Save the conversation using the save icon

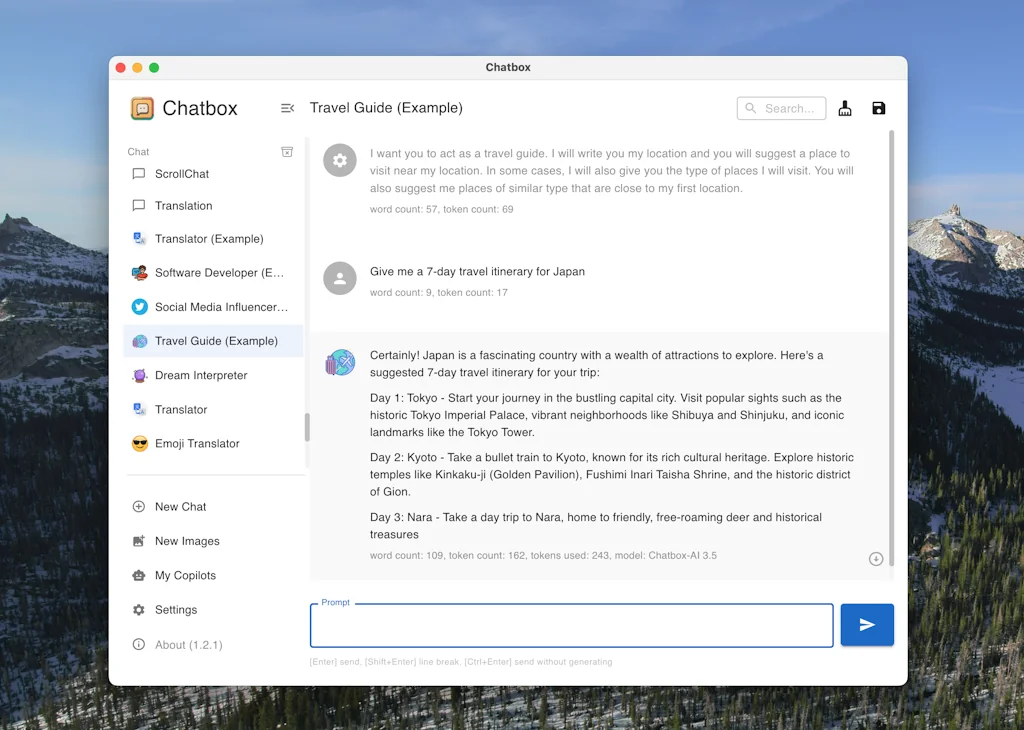pos(878,107)
